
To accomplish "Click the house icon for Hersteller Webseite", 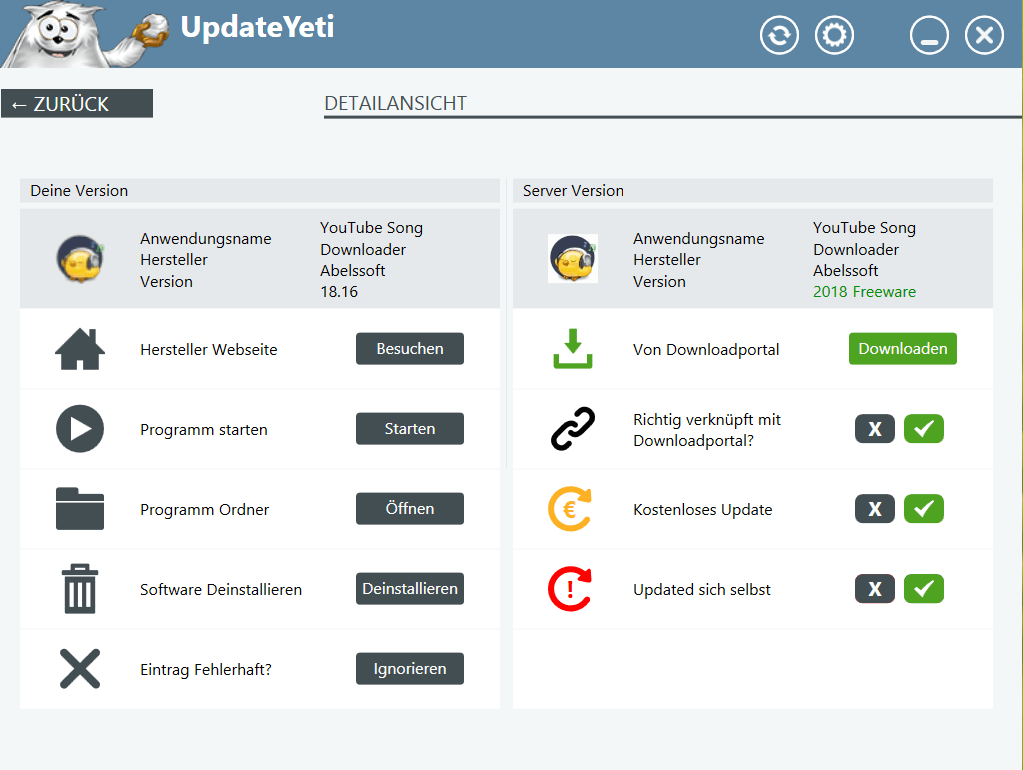I will point(80,350).
